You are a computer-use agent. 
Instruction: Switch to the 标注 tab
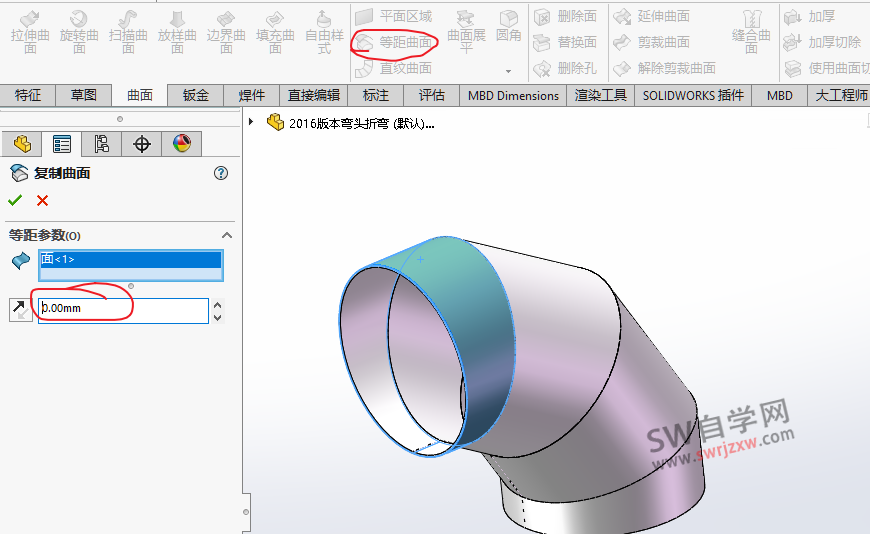pyautogui.click(x=376, y=95)
